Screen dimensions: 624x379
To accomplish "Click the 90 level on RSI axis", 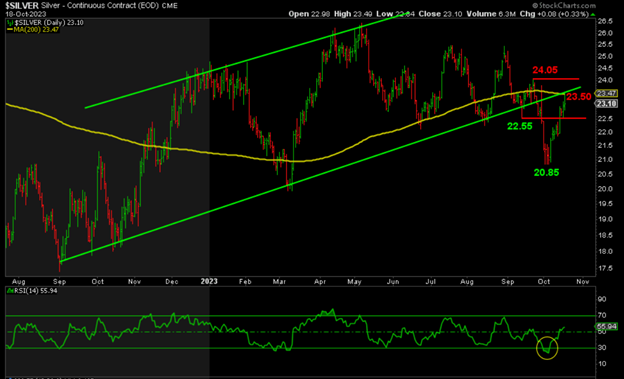I will pyautogui.click(x=601, y=299).
